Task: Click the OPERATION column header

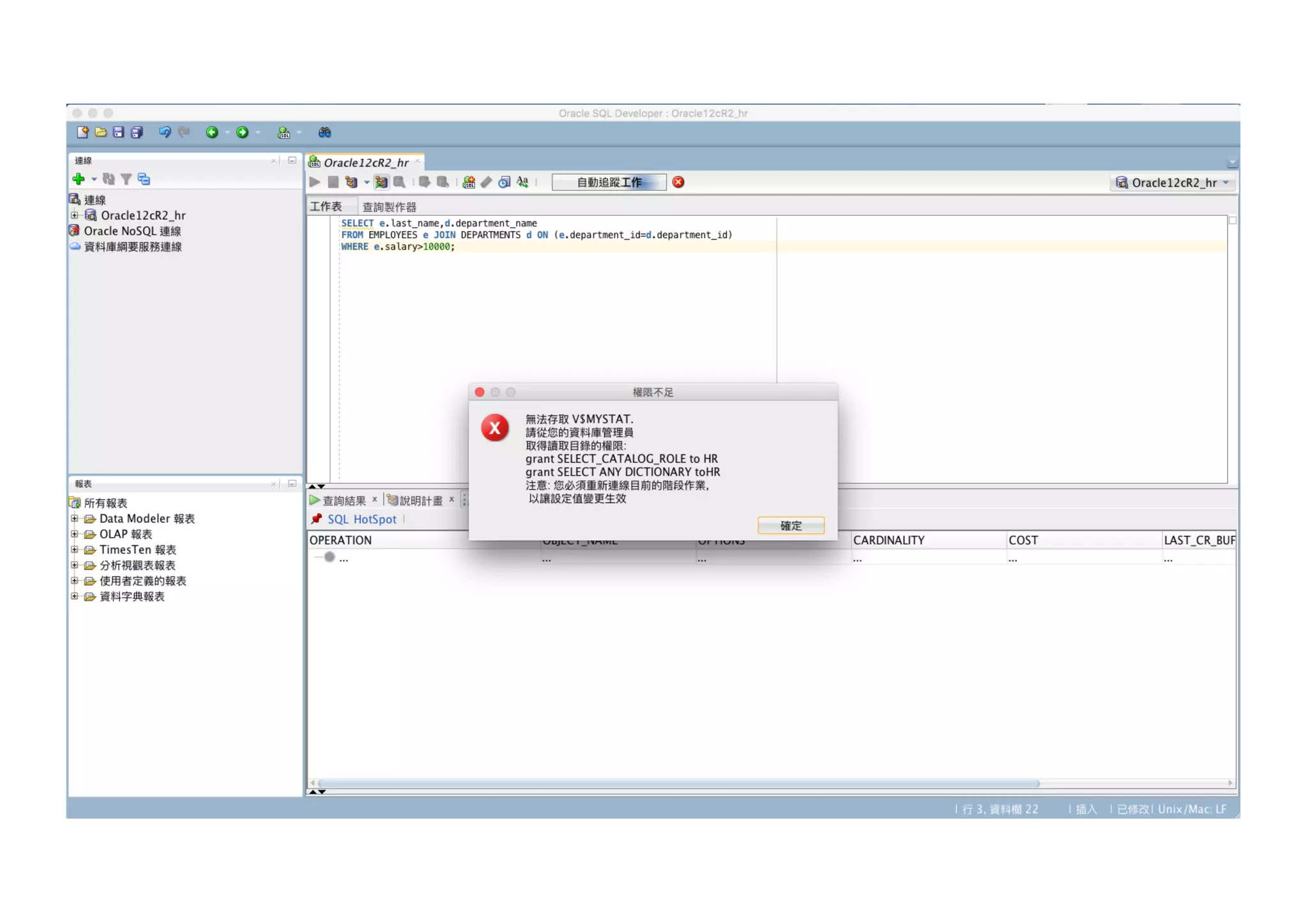Action: (424, 540)
